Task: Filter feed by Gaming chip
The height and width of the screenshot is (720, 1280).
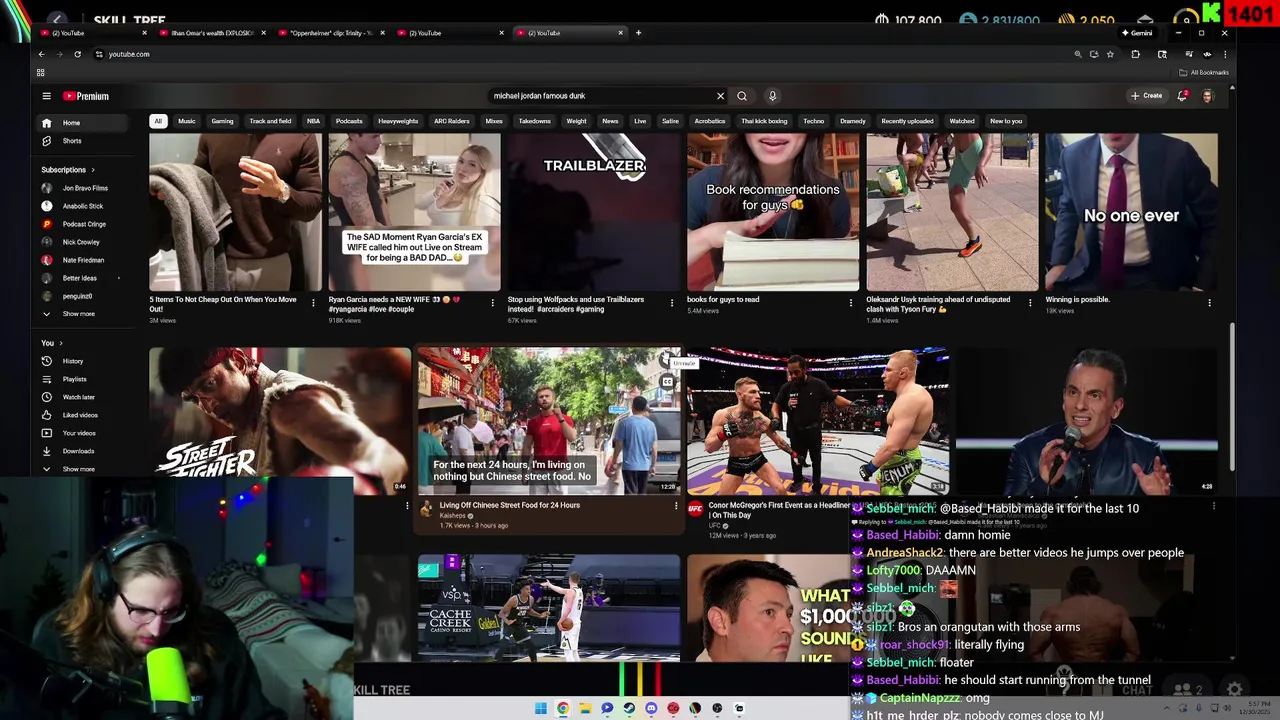Action: click(x=222, y=121)
